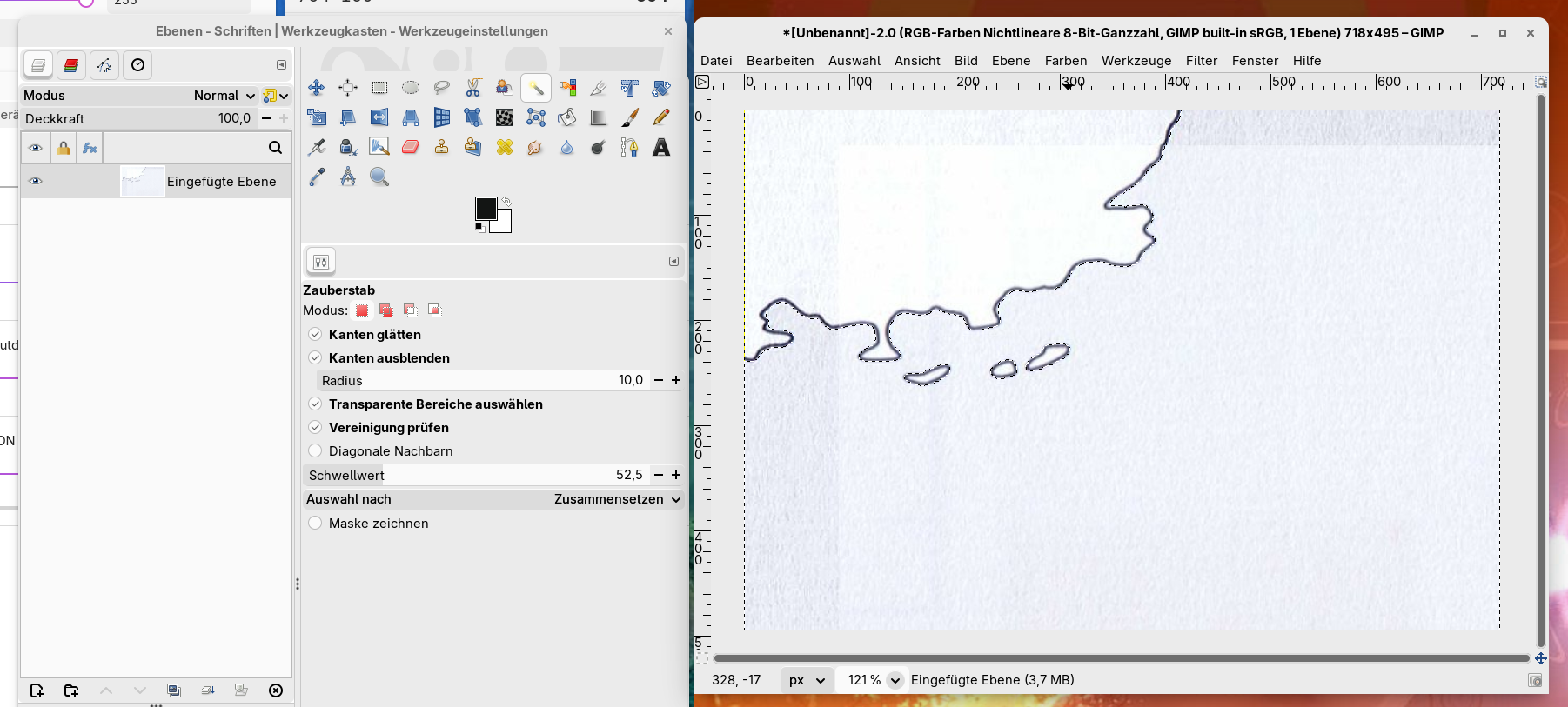Duplicate the current layer
This screenshot has height=707, width=1568.
tap(174, 690)
